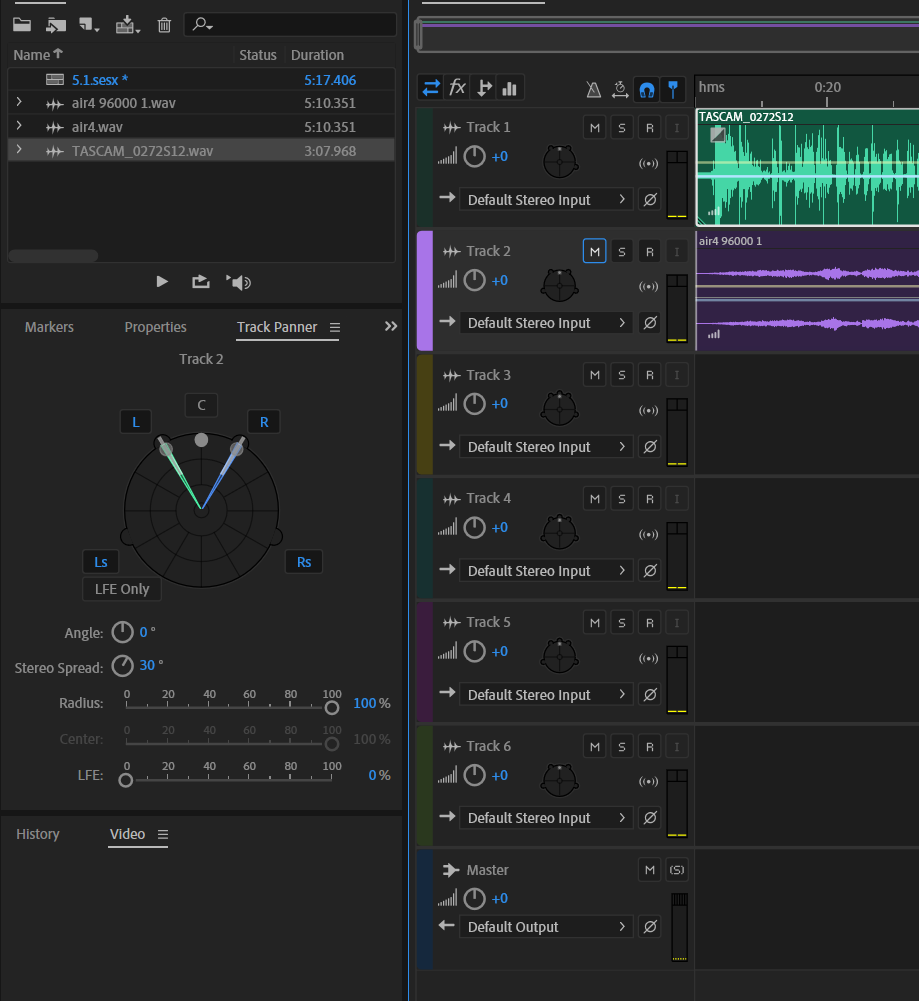The height and width of the screenshot is (1001, 919).
Task: Open Track 1 Default Stereo Input dropdown
Action: pyautogui.click(x=545, y=200)
